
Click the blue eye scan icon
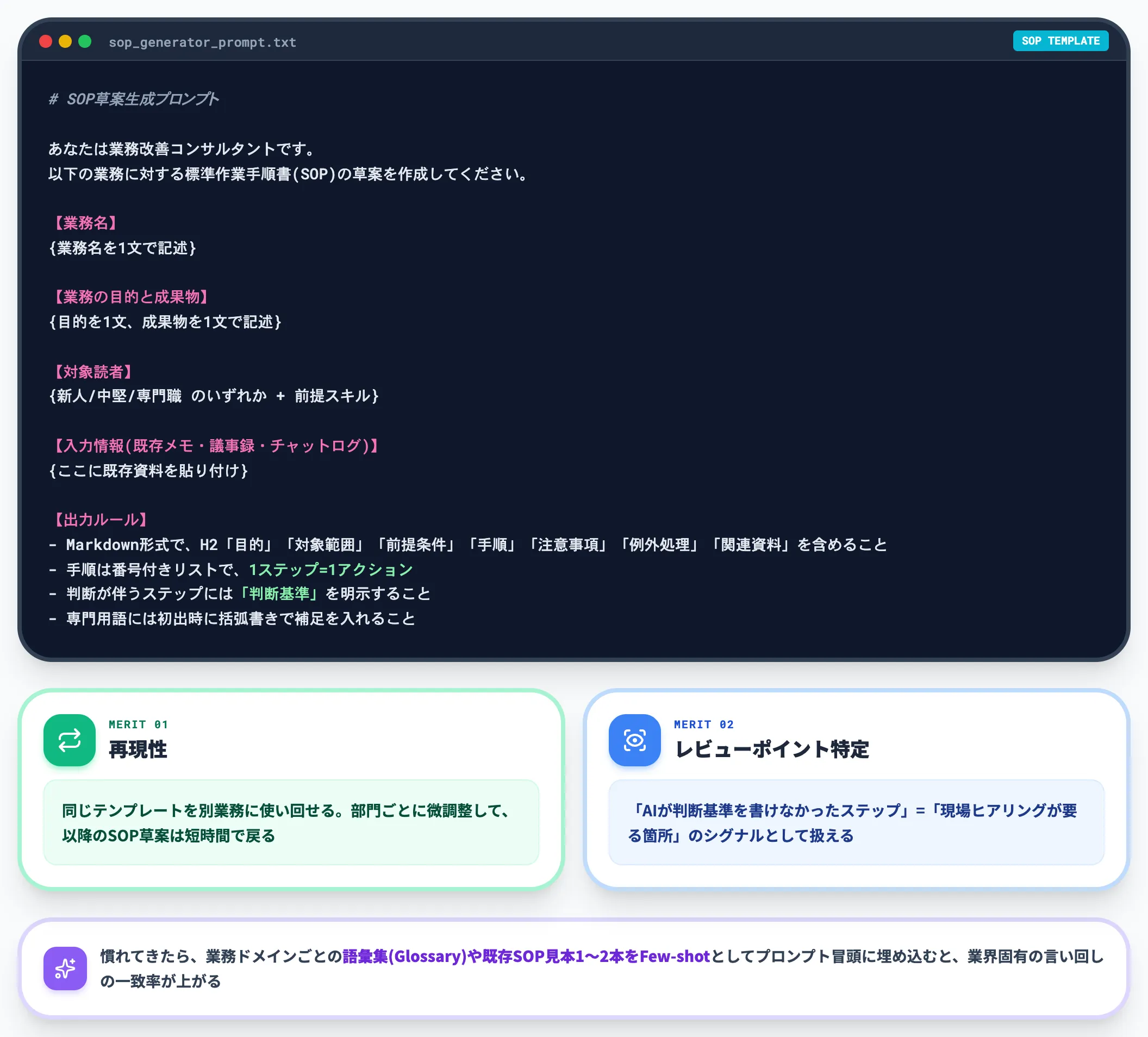[634, 740]
